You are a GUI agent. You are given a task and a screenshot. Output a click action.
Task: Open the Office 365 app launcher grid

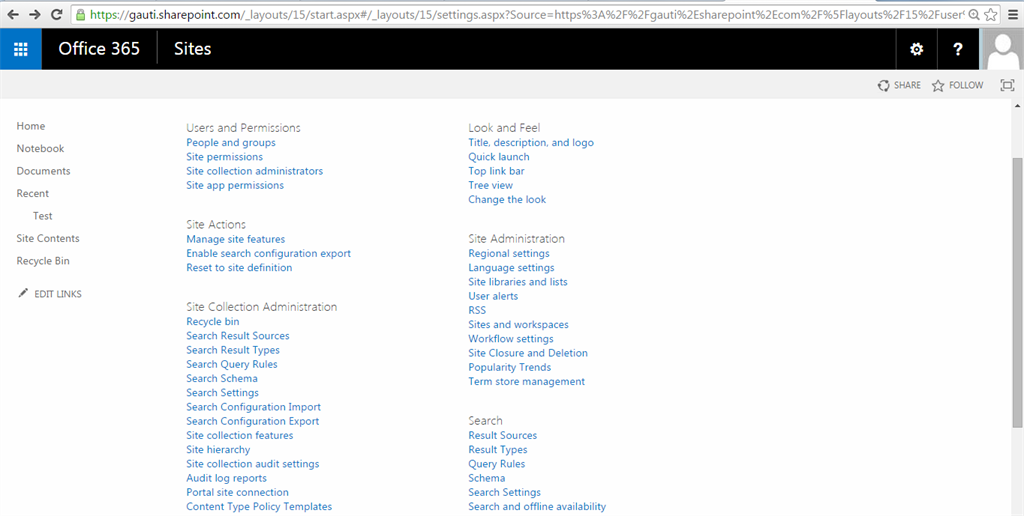[x=21, y=49]
